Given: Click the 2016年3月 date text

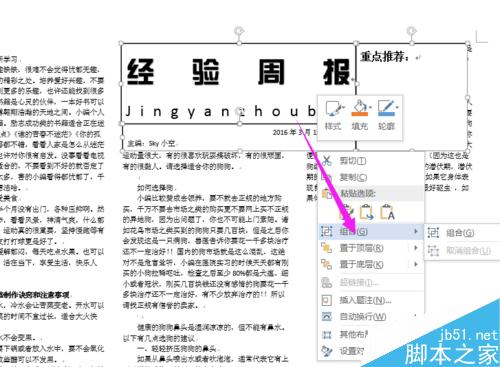Looking at the screenshot, I should pyautogui.click(x=294, y=132).
